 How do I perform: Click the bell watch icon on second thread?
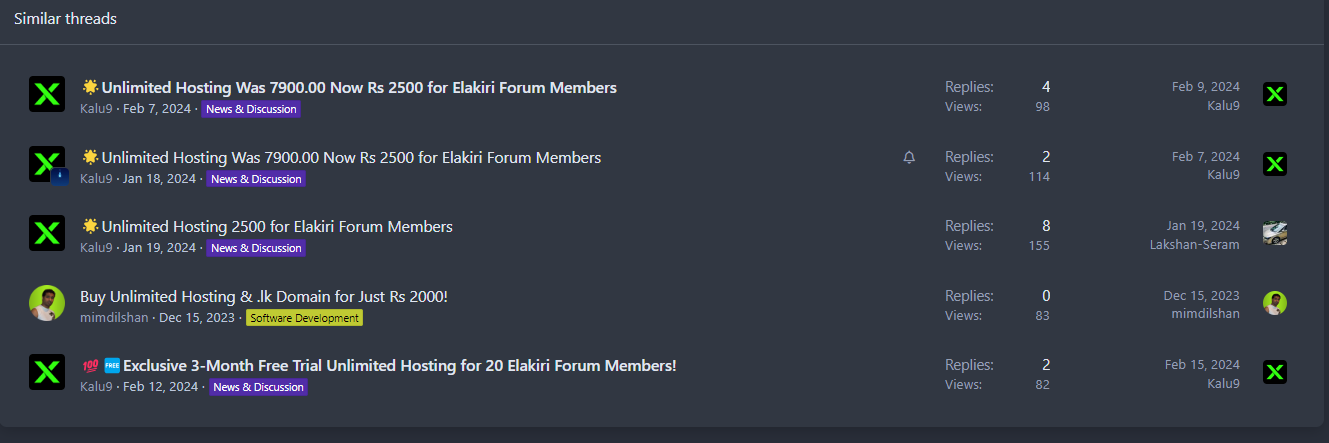point(909,158)
